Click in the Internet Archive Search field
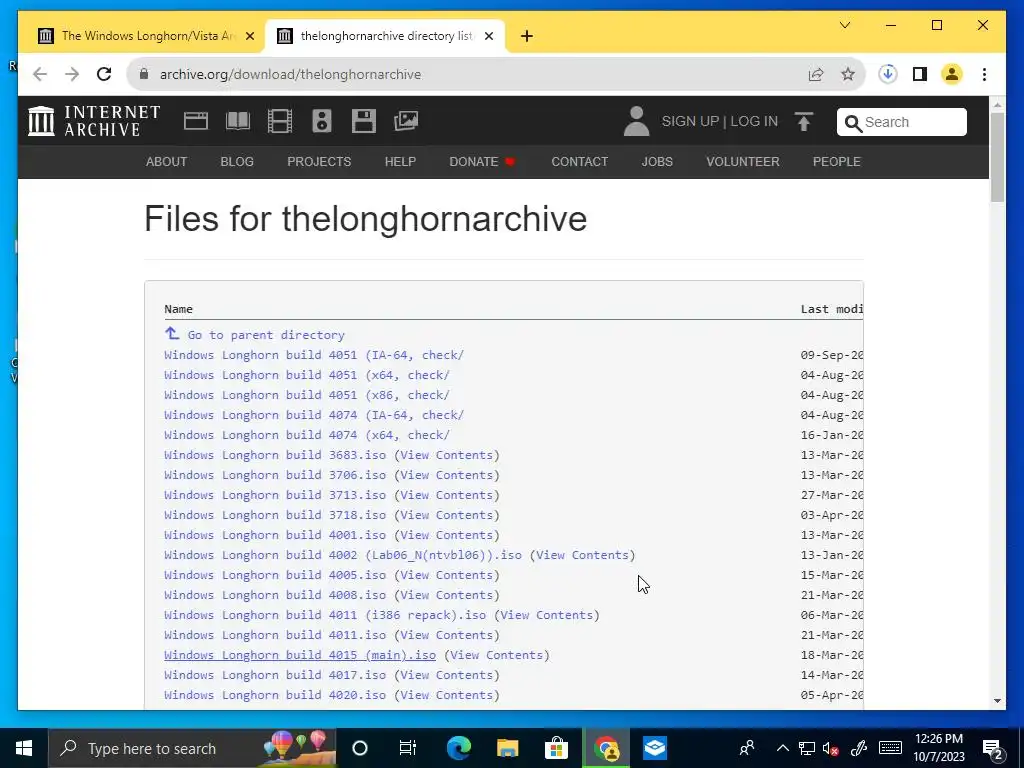Image resolution: width=1024 pixels, height=768 pixels. tap(901, 122)
